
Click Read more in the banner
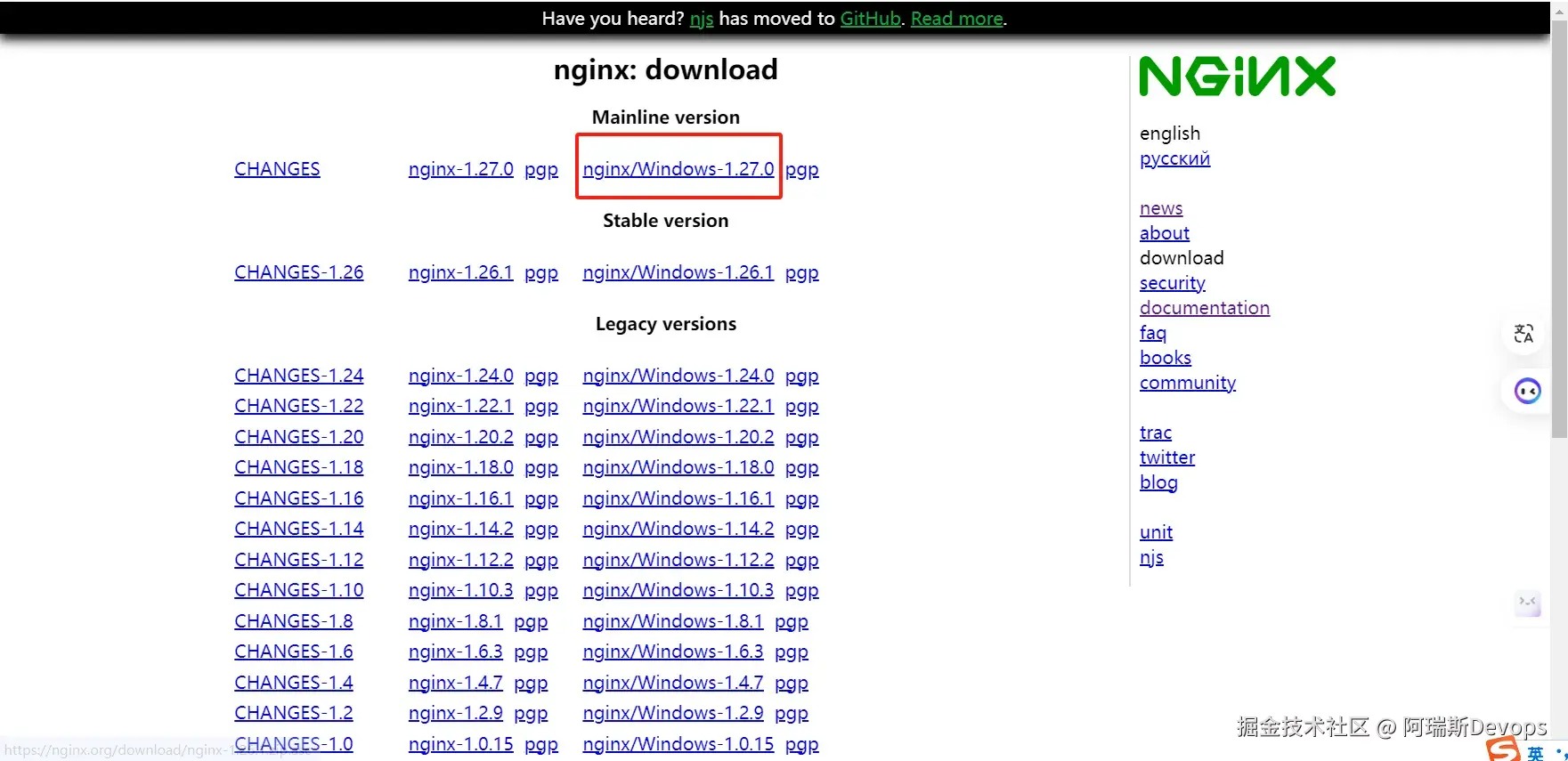point(957,19)
